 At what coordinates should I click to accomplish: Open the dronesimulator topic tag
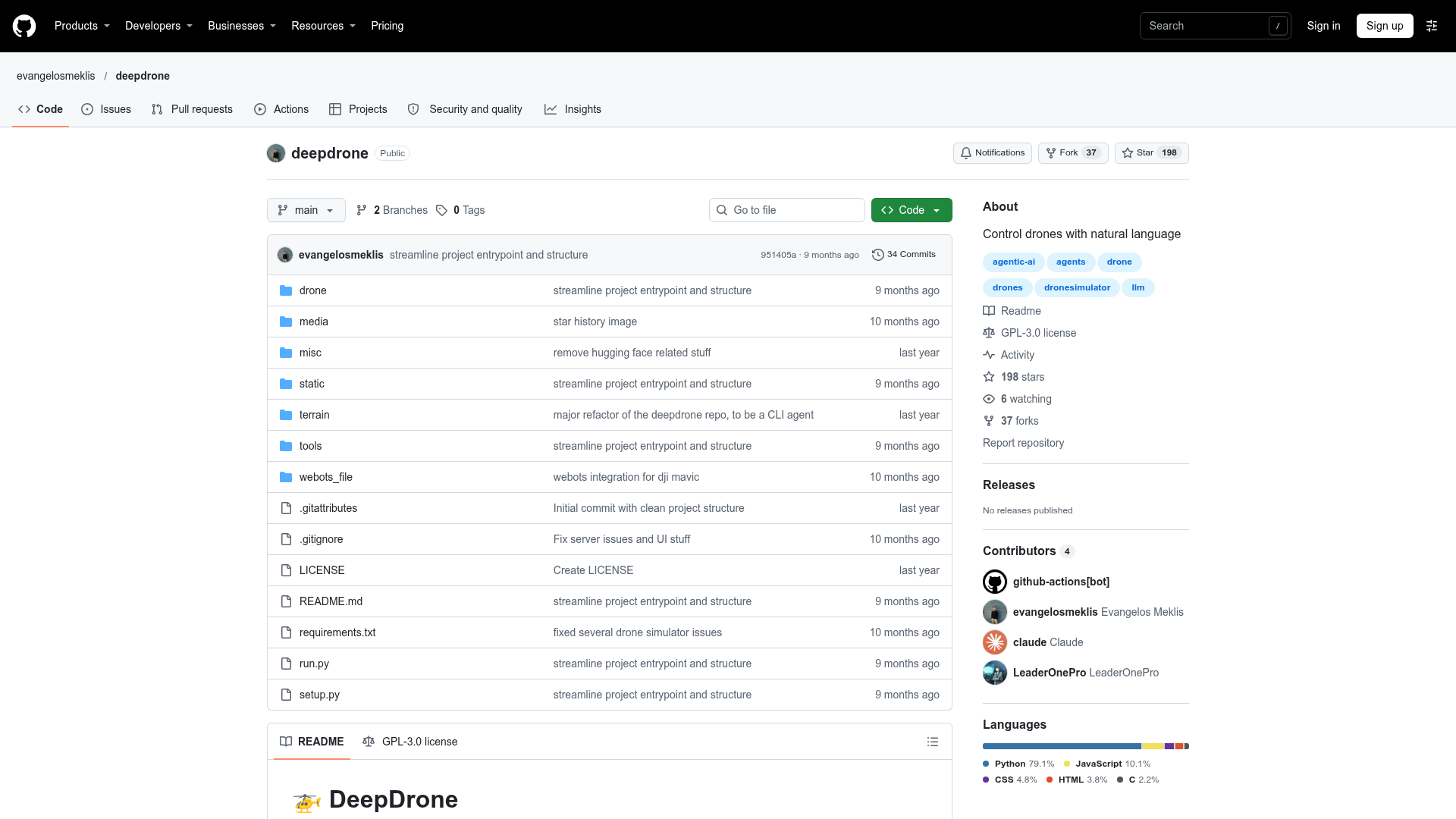(1077, 287)
